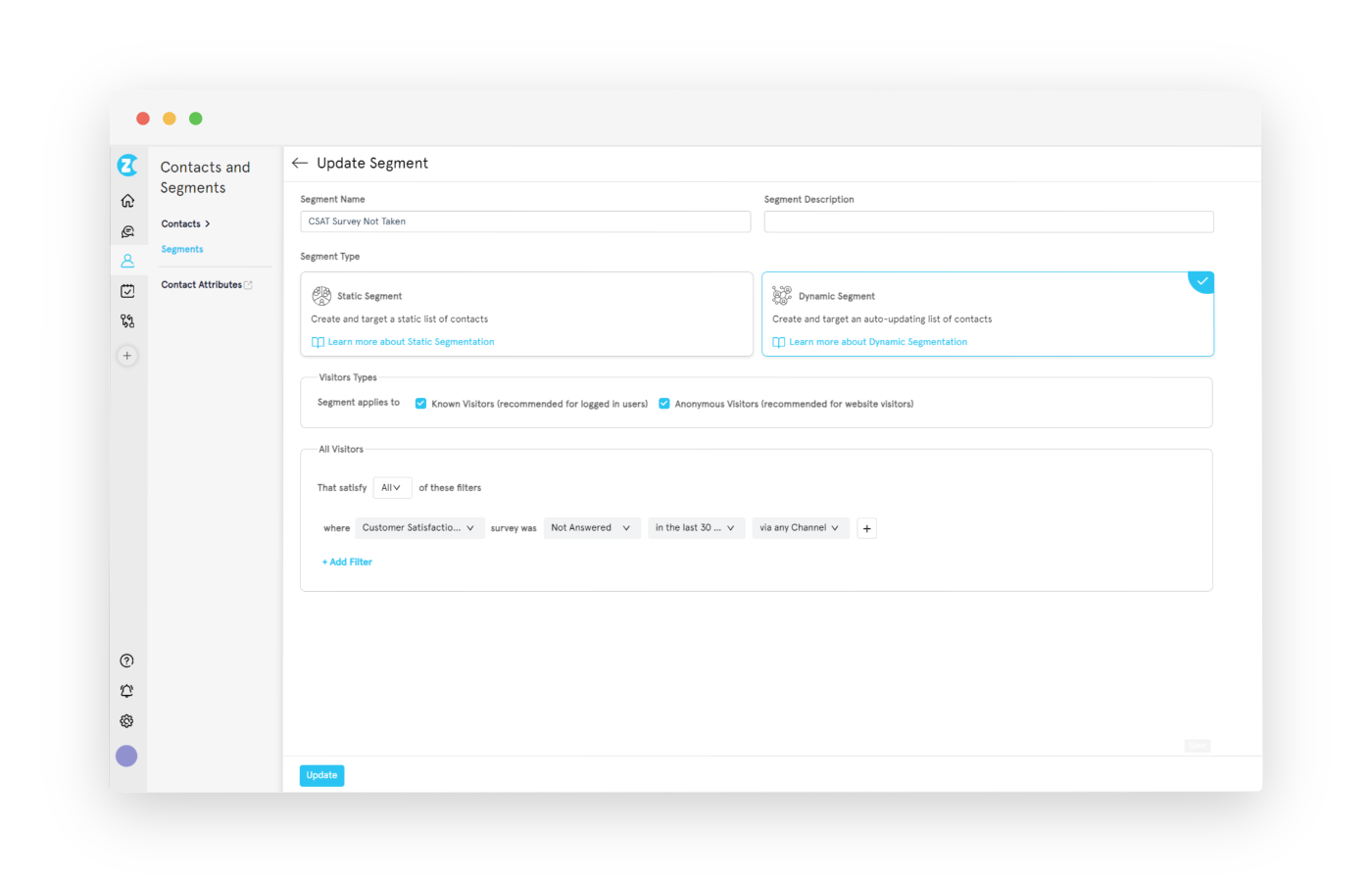Viewport: 1372px width, 882px height.
Task: Click the Segment applies to label
Action: click(x=359, y=403)
